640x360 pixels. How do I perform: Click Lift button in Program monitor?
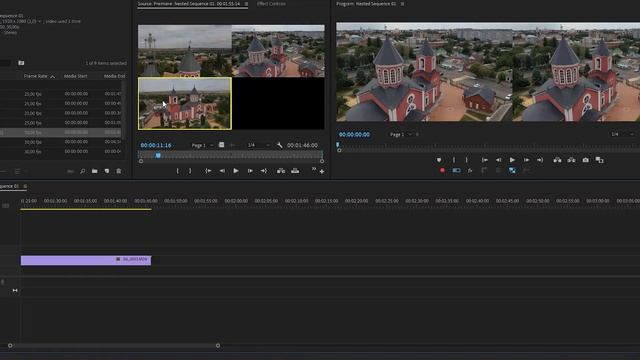pyautogui.click(x=557, y=160)
